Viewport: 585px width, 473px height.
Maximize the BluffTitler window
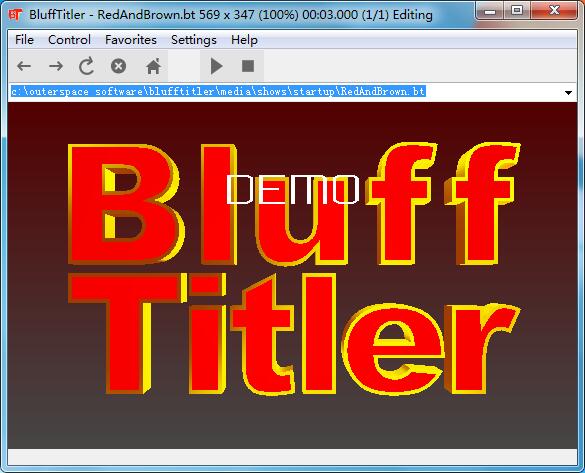[517, 11]
